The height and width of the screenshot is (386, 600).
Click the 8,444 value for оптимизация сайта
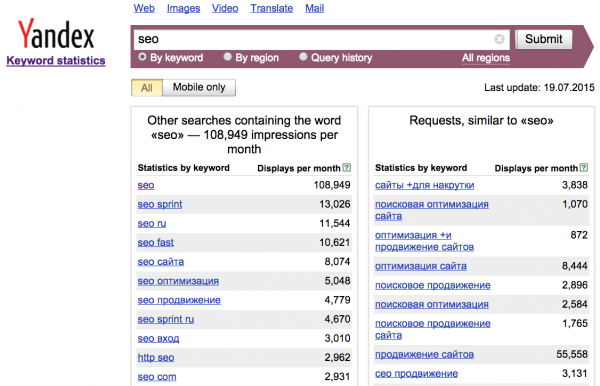574,266
